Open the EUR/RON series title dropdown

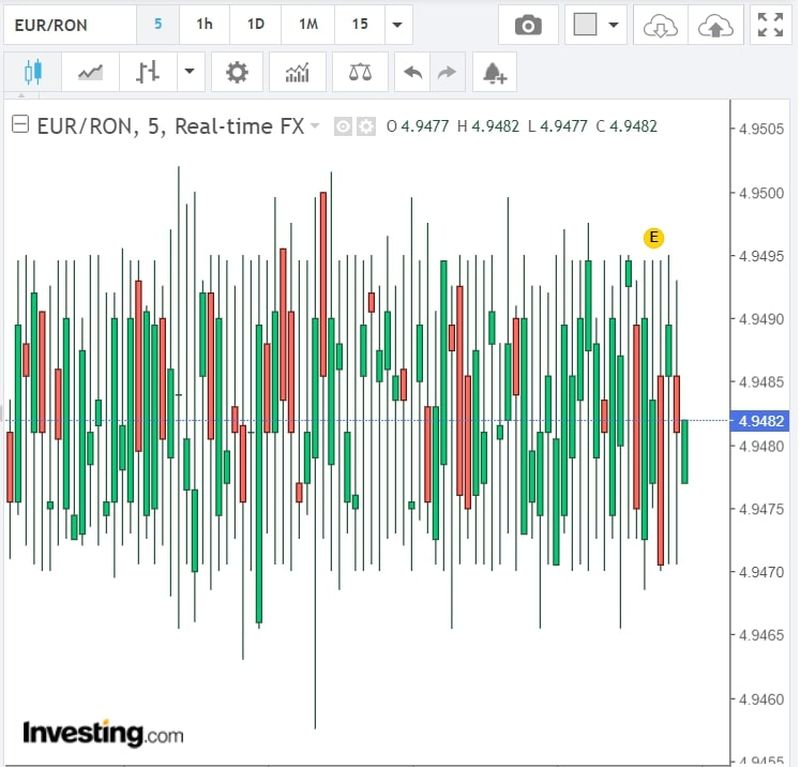coord(315,126)
